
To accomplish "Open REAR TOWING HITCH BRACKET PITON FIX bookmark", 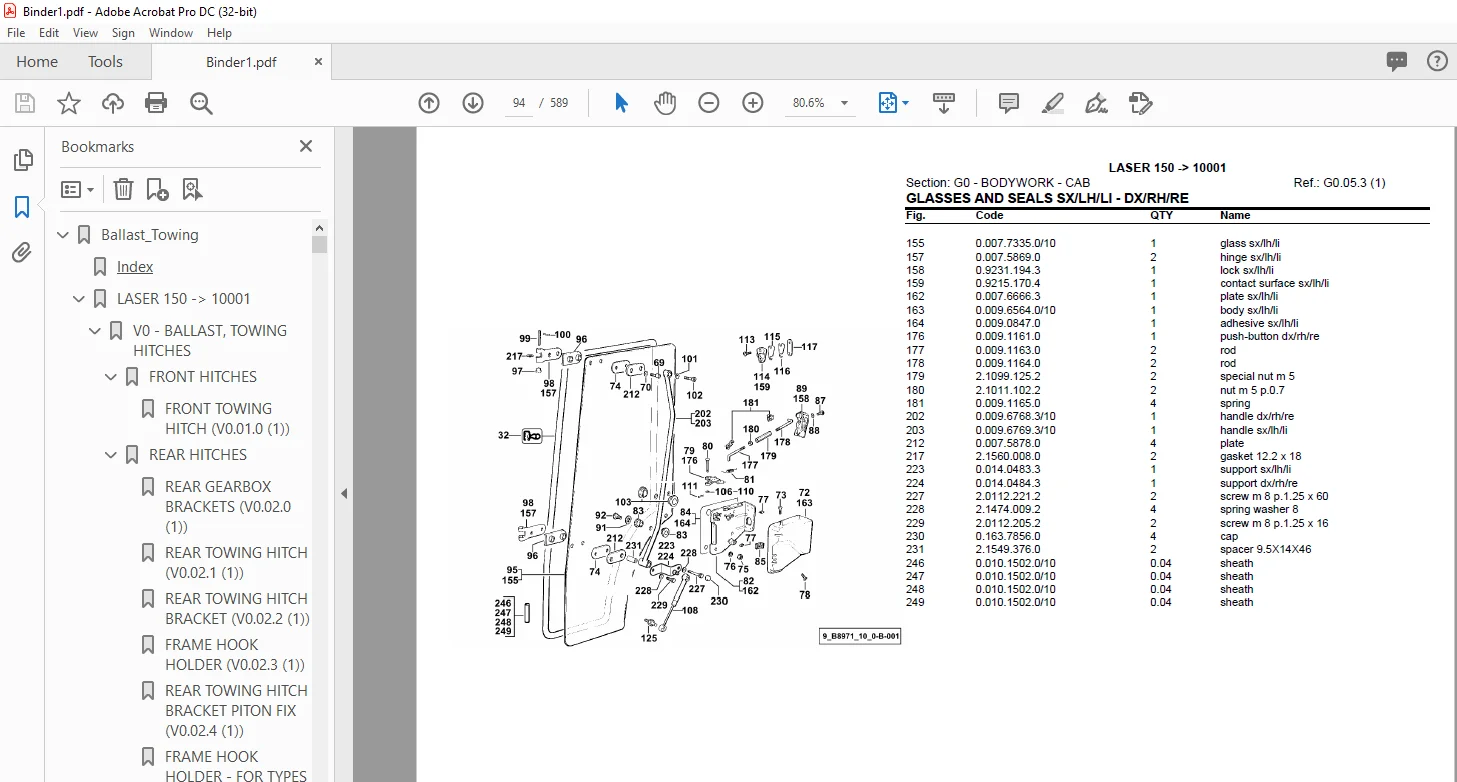I will (x=236, y=711).
